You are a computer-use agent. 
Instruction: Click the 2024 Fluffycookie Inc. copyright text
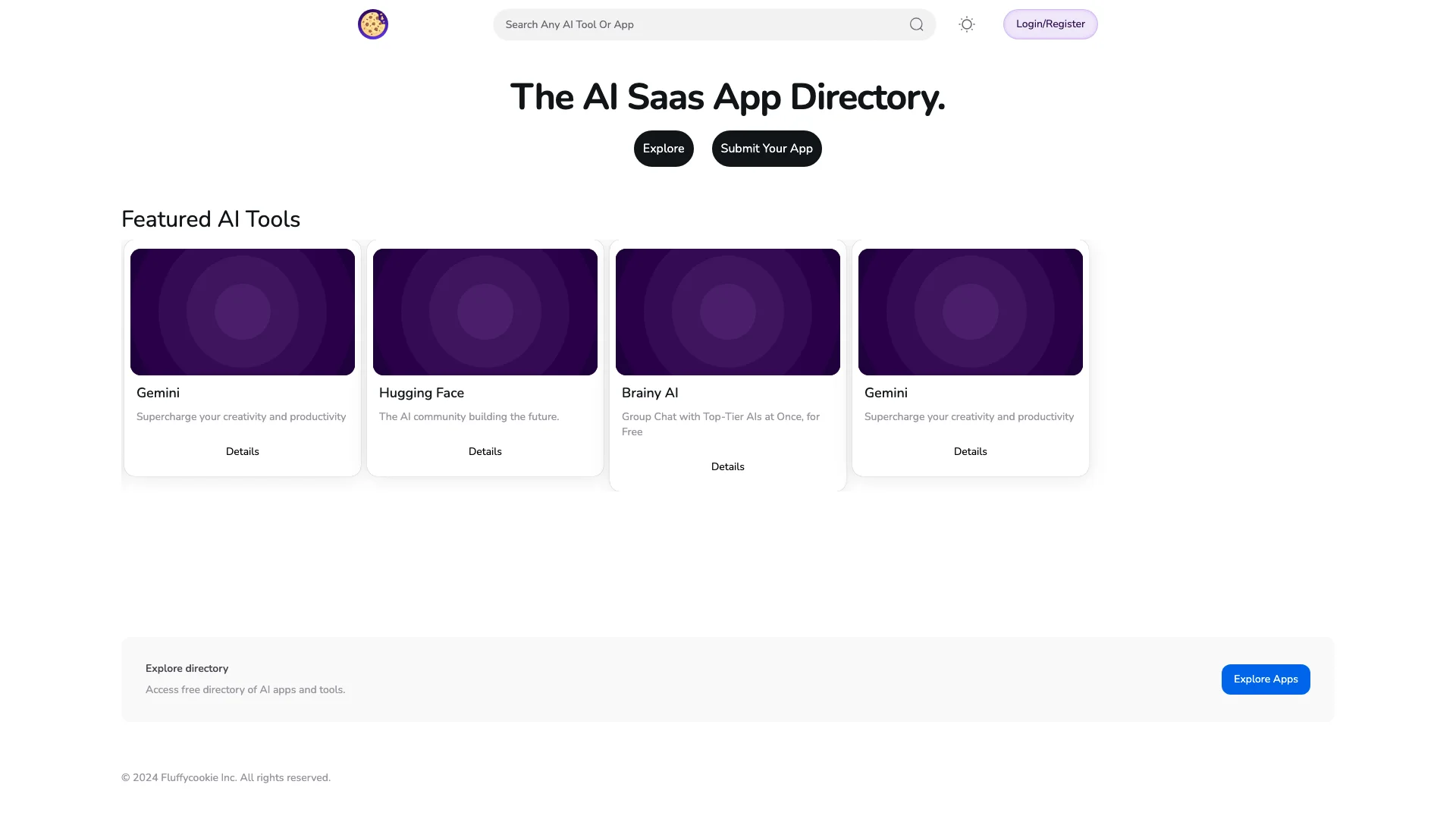click(226, 777)
